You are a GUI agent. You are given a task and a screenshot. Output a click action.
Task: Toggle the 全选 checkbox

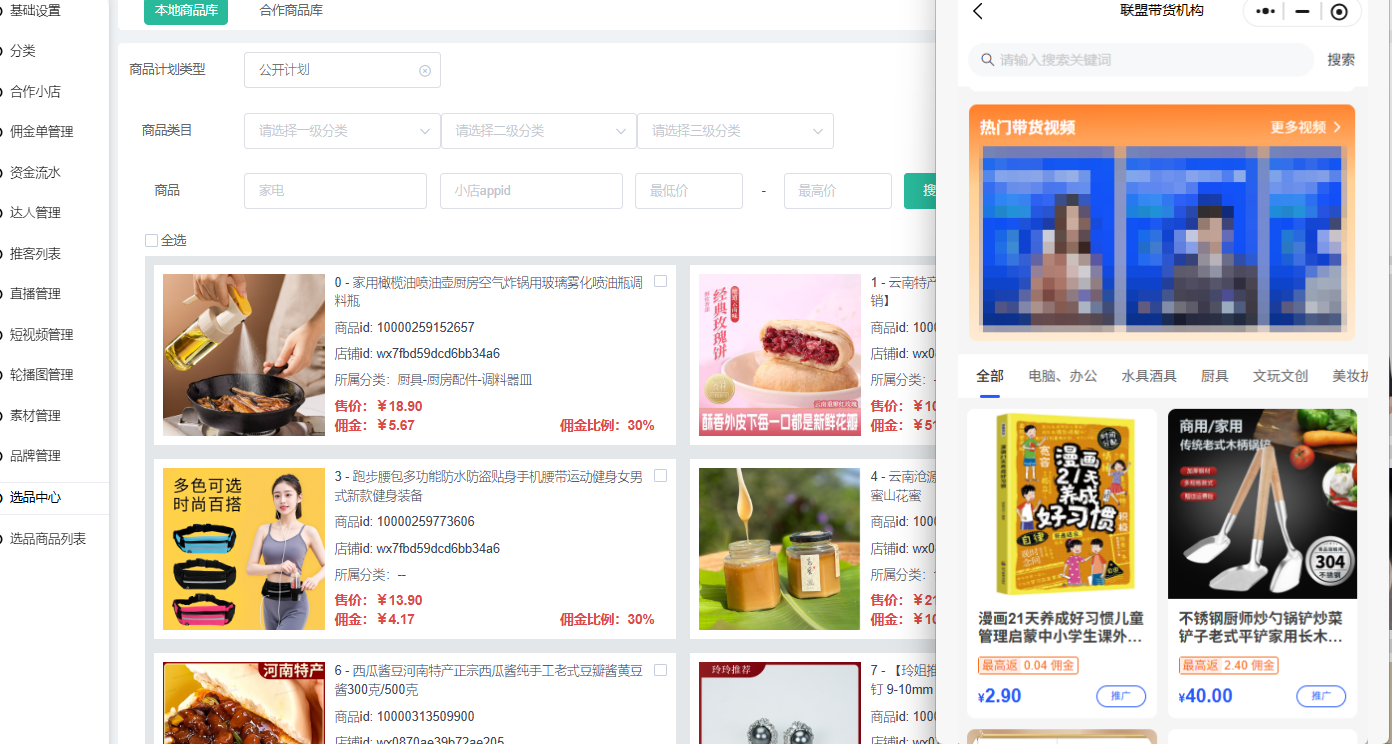click(x=151, y=240)
